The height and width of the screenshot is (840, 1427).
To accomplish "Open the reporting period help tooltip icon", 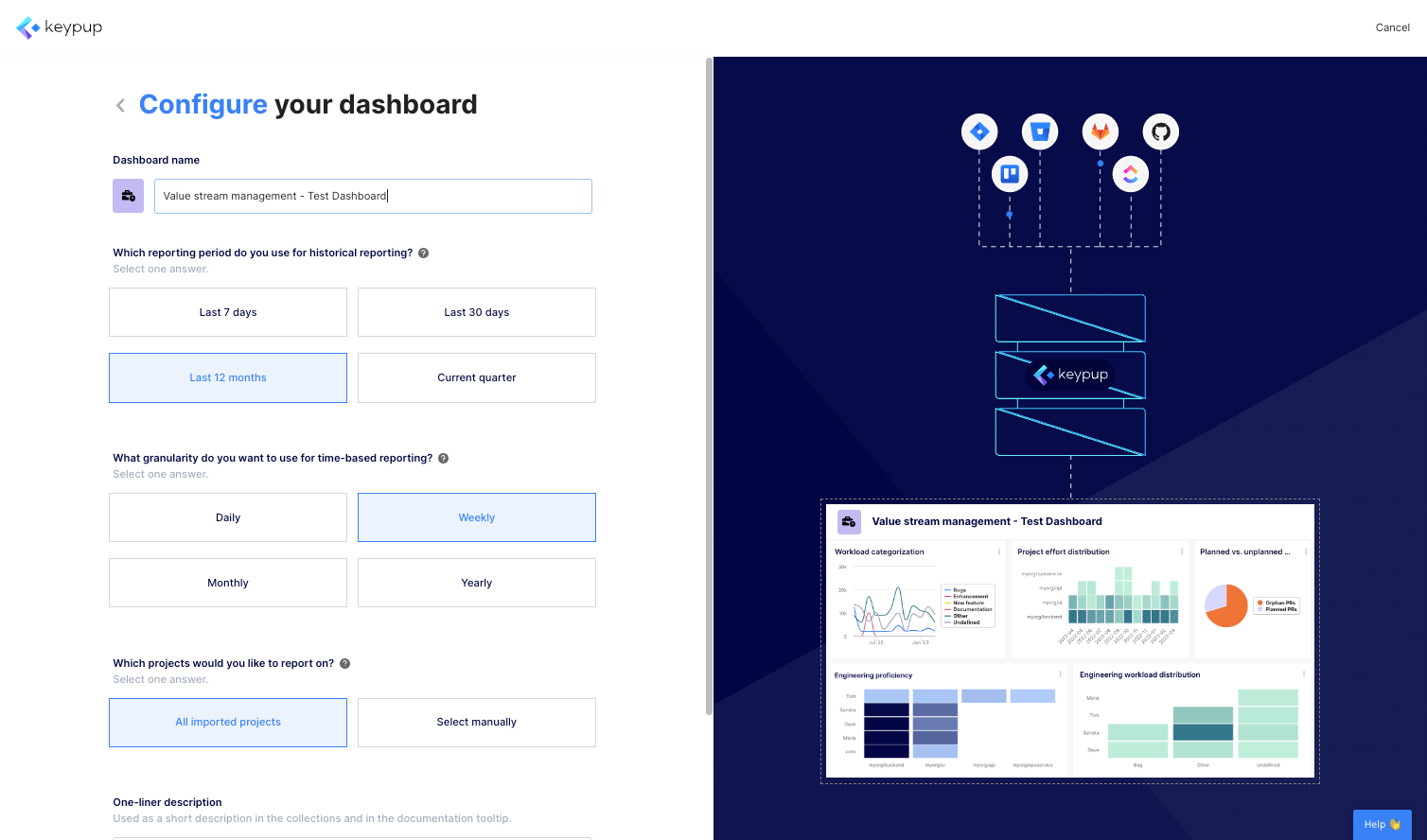I will (x=423, y=253).
